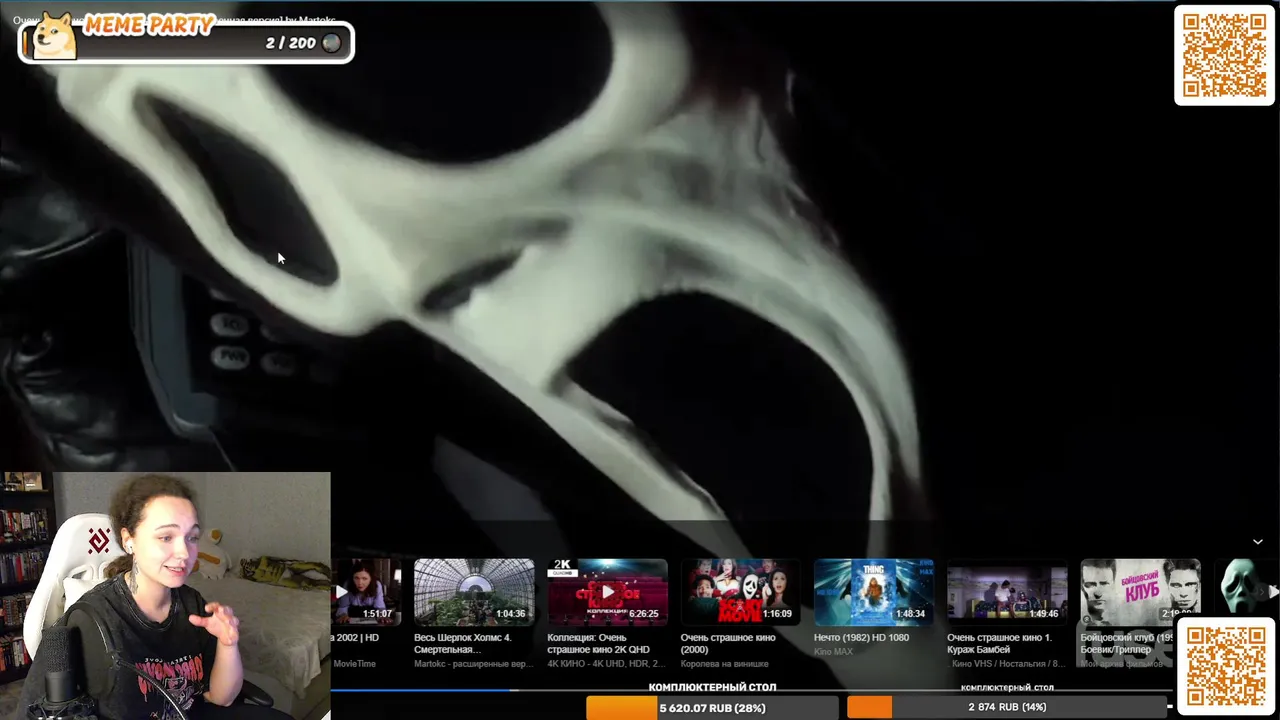Click the 5 620.07 RUB (28%) donation bar
Screen dimensions: 1280x720
[712, 707]
